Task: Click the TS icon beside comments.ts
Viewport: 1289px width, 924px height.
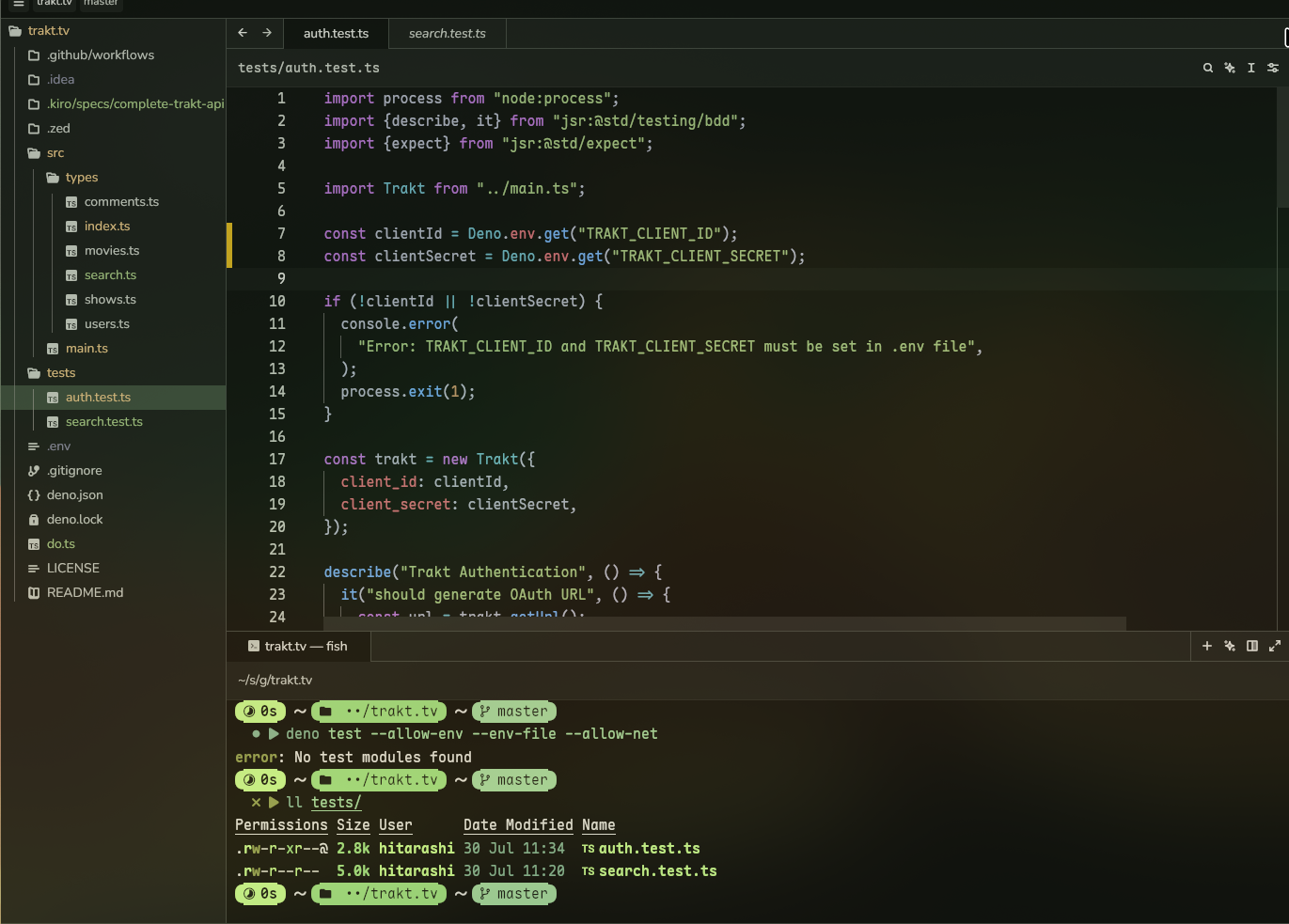Action: [71, 202]
